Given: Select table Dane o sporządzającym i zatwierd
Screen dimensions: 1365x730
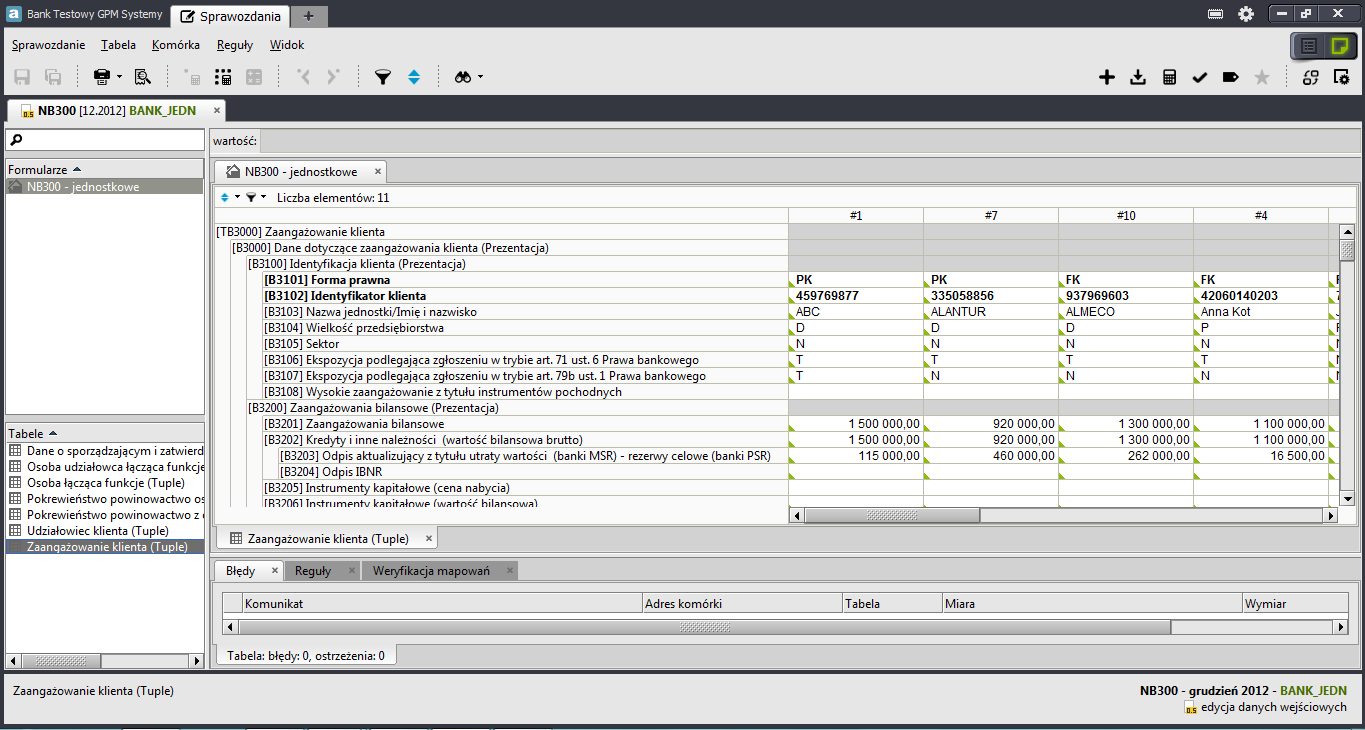Looking at the screenshot, I should click(105, 451).
